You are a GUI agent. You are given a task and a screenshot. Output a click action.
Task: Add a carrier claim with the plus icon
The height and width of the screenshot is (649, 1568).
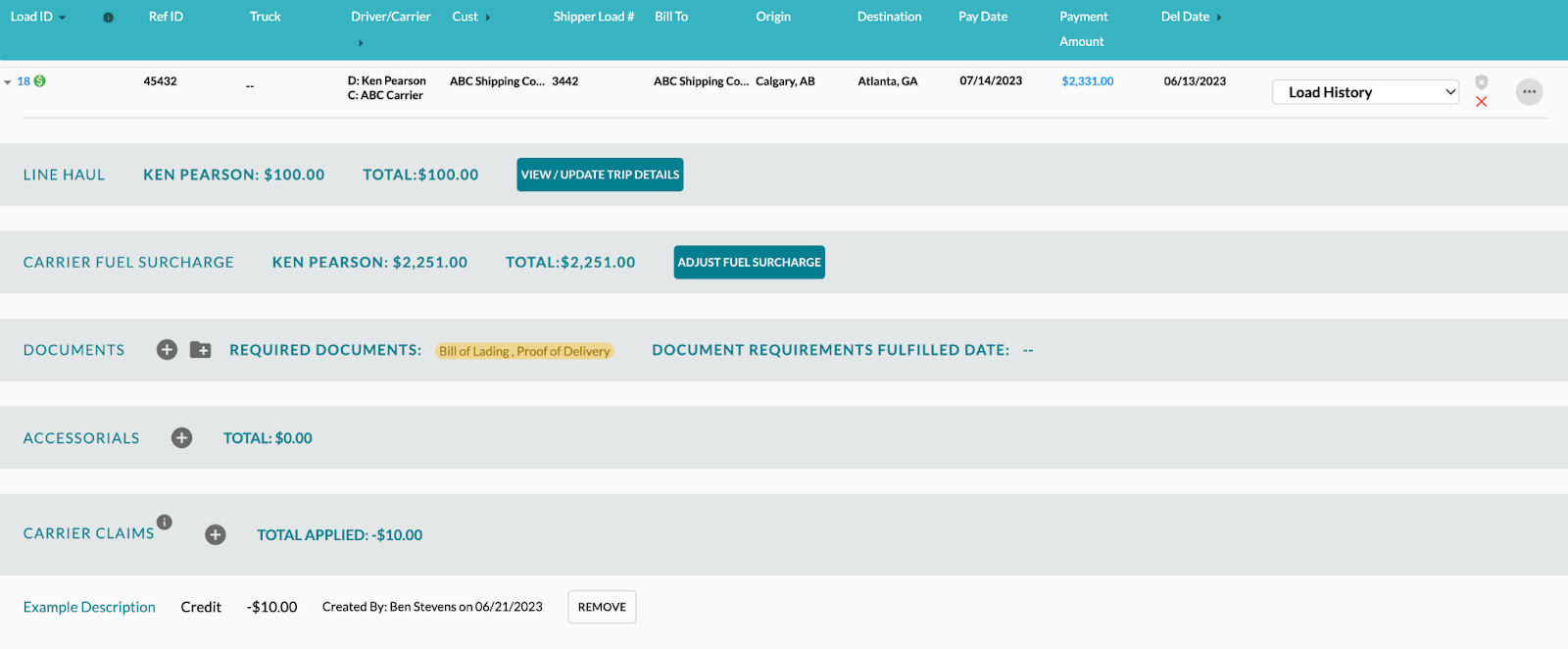click(216, 534)
